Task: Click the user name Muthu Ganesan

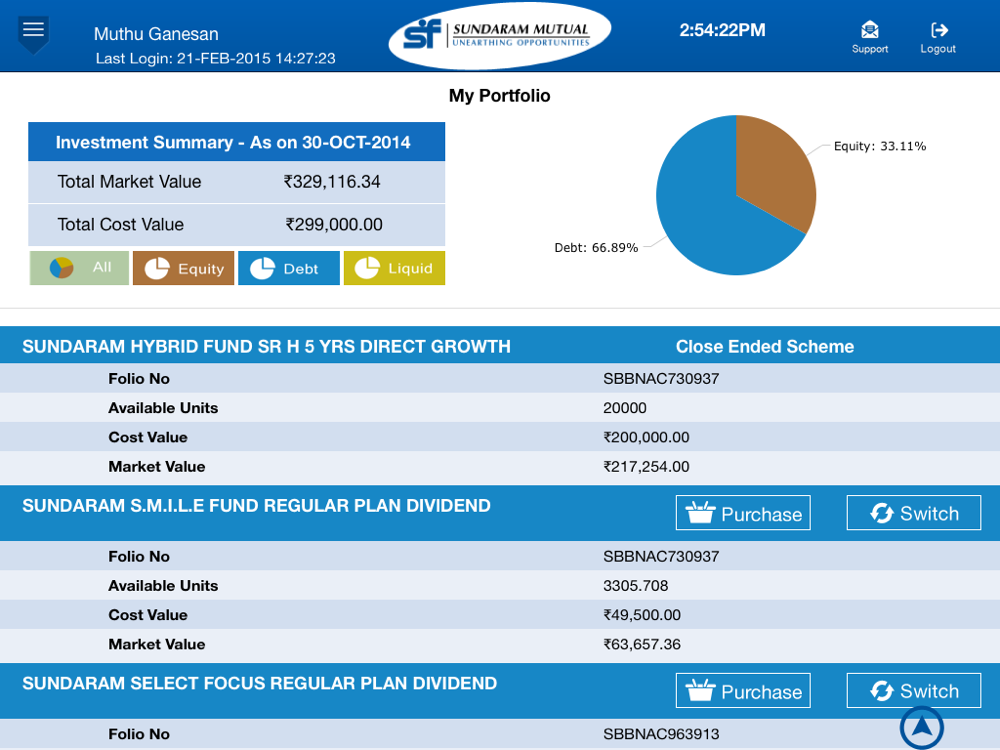Action: (x=156, y=34)
